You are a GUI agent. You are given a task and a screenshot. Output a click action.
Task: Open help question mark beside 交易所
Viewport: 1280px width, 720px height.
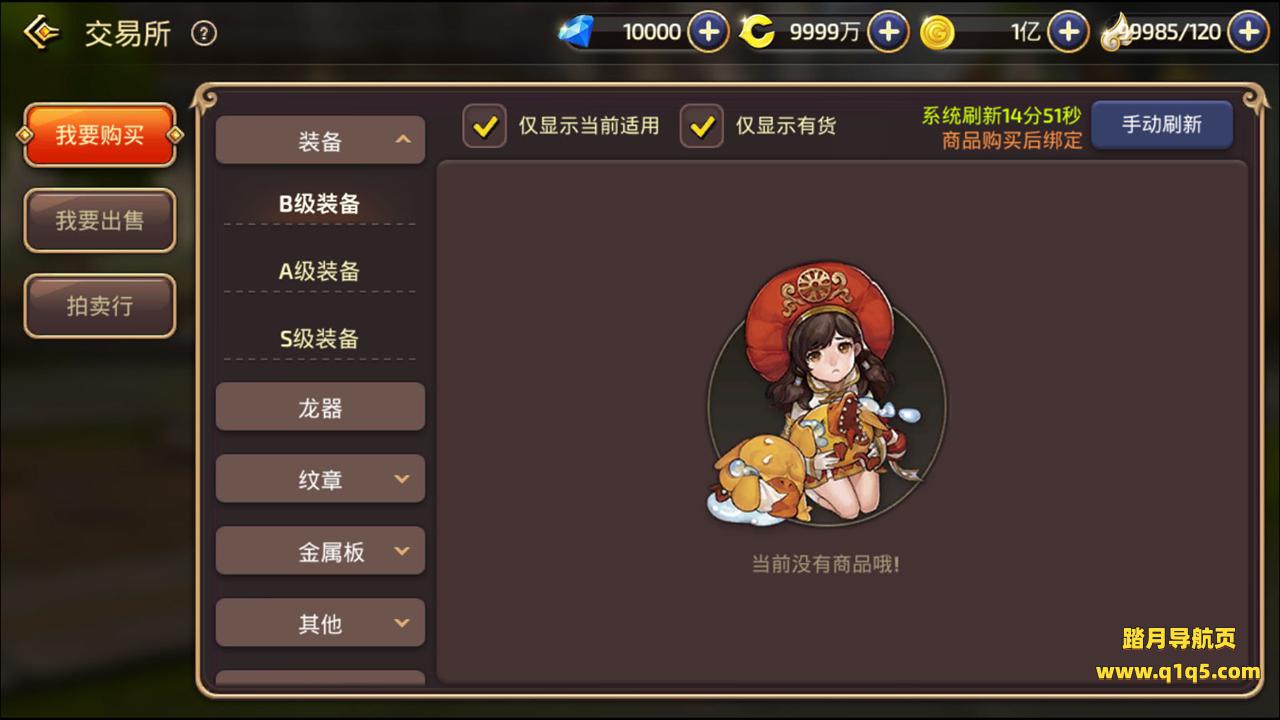[x=204, y=34]
